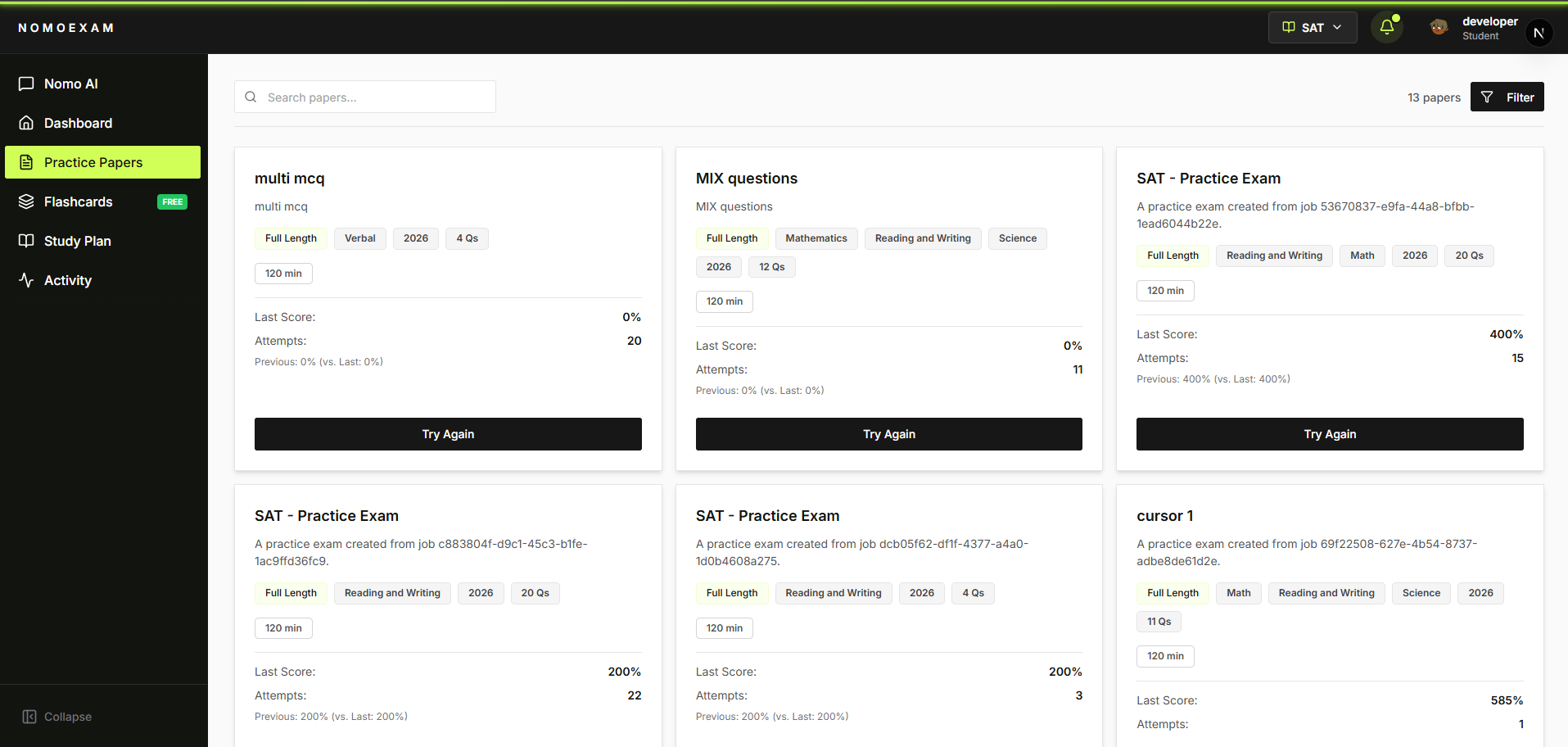1568x747 pixels.
Task: Click 11 Qs tag on cursor 1
Action: click(1159, 622)
